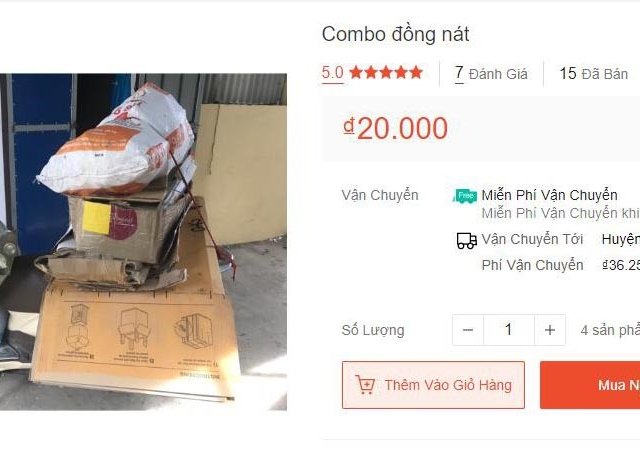The width and height of the screenshot is (640, 462).
Task: Click the product title "Combo đồng nát"
Action: pos(395,34)
